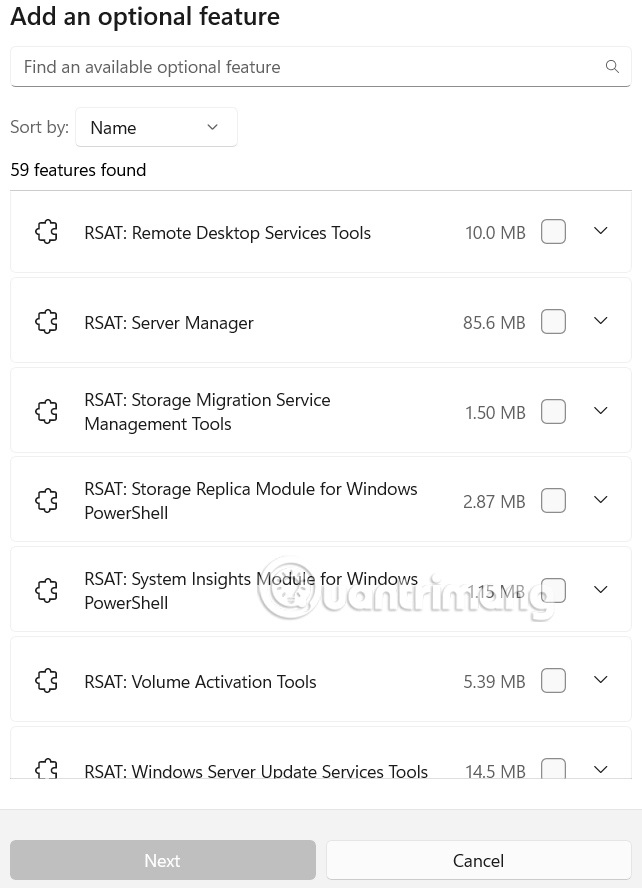Click the search magnifier icon
Viewport: 642px width, 888px height.
click(x=612, y=66)
